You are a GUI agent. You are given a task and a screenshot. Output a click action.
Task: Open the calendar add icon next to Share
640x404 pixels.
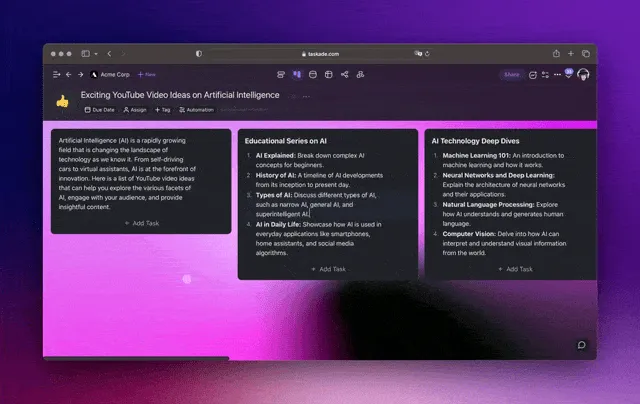[x=533, y=75]
